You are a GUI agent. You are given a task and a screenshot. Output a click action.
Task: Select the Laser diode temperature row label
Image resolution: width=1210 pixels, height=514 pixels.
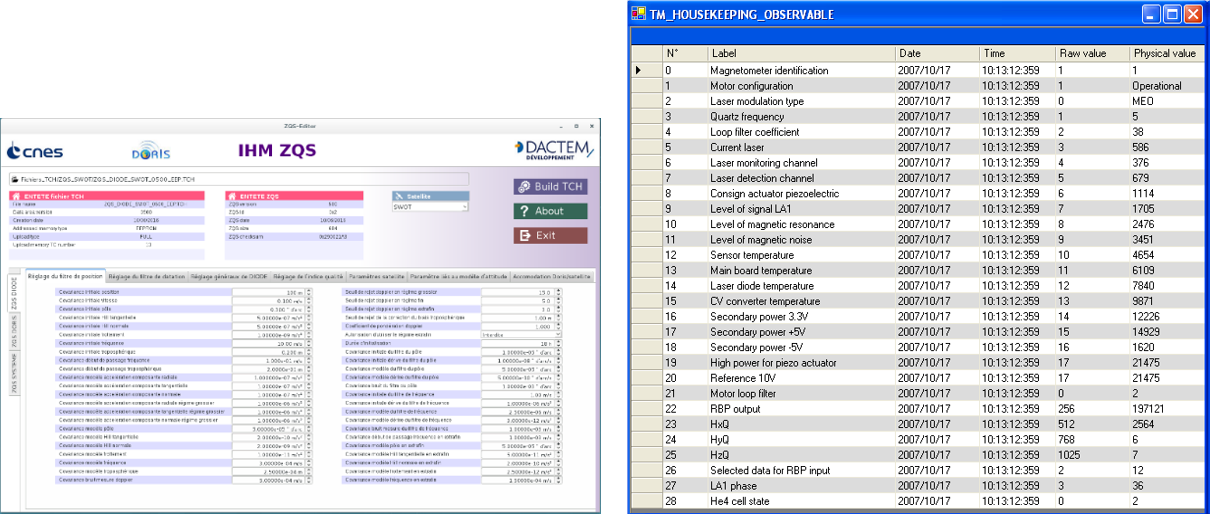(x=762, y=285)
